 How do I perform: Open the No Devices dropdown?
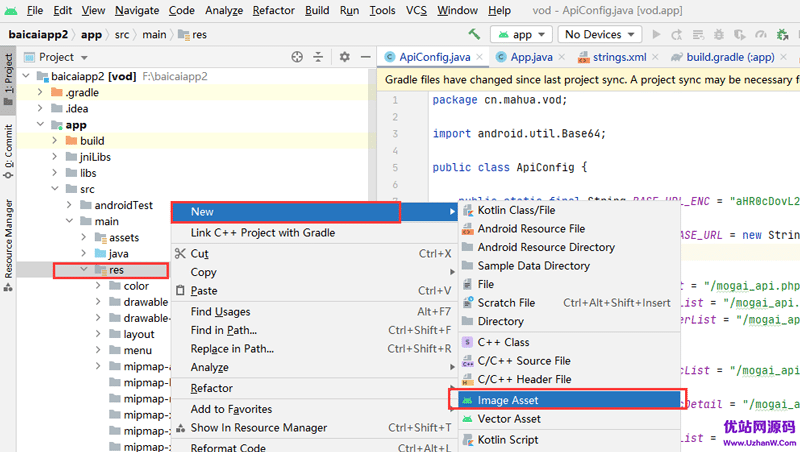pyautogui.click(x=599, y=34)
